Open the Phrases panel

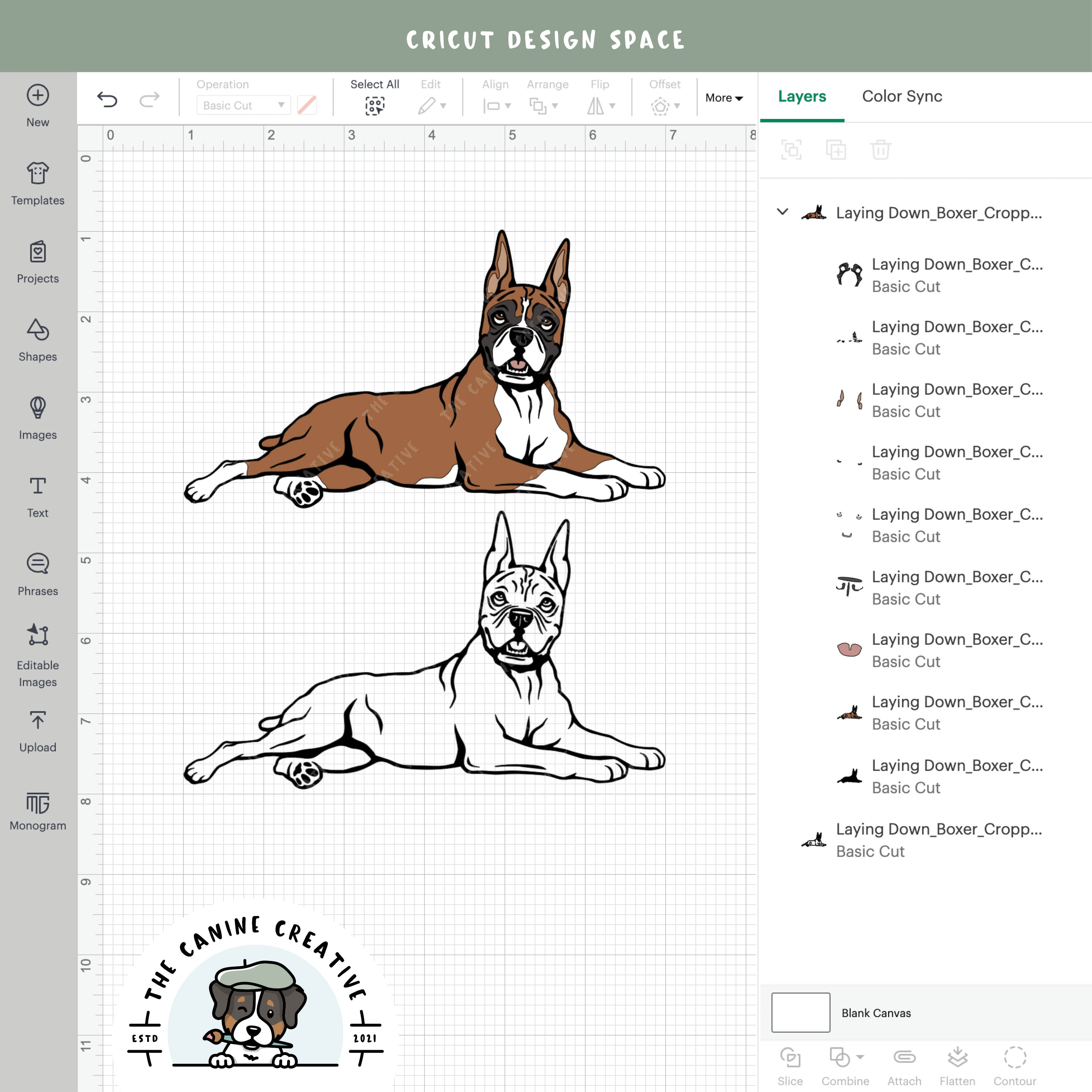coord(37,574)
